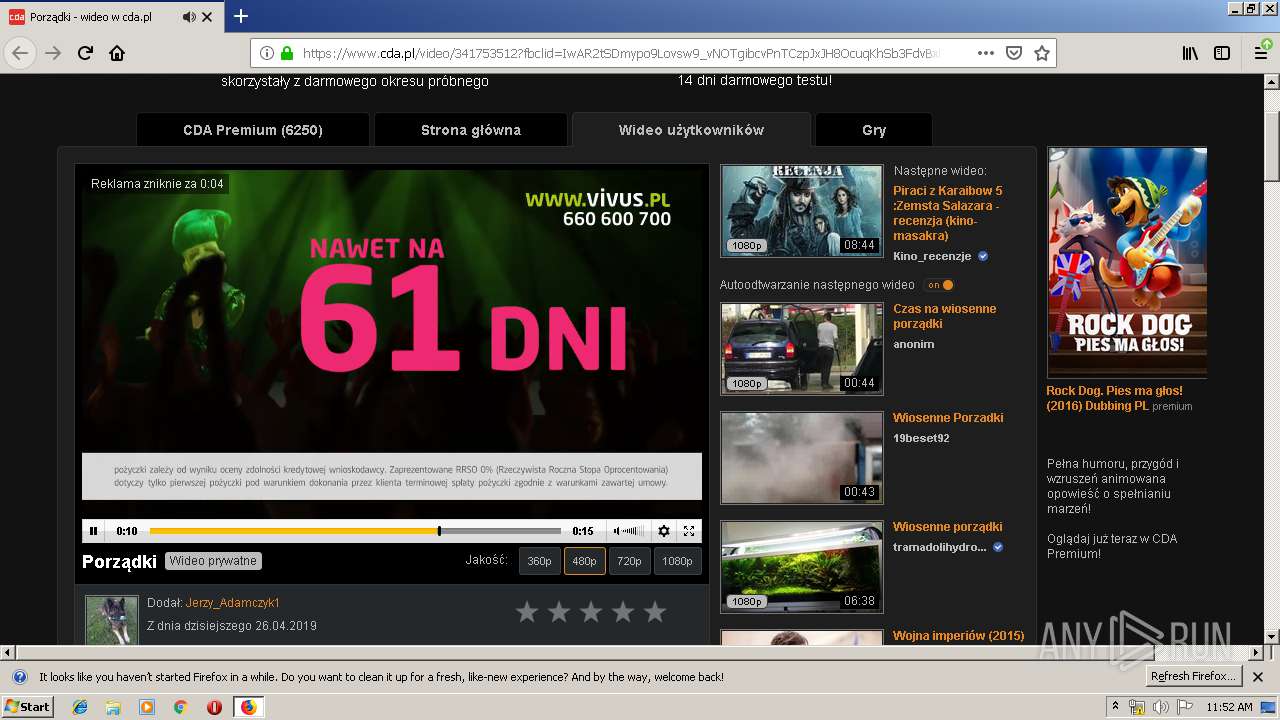Open the Rock Dog movie poster
Screen dimensions: 1280x720
1127,262
